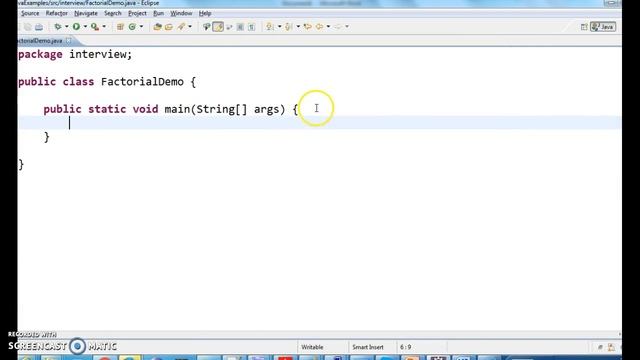This screenshot has height=360, width=640.
Task: Open the Window menu
Action: [181, 13]
